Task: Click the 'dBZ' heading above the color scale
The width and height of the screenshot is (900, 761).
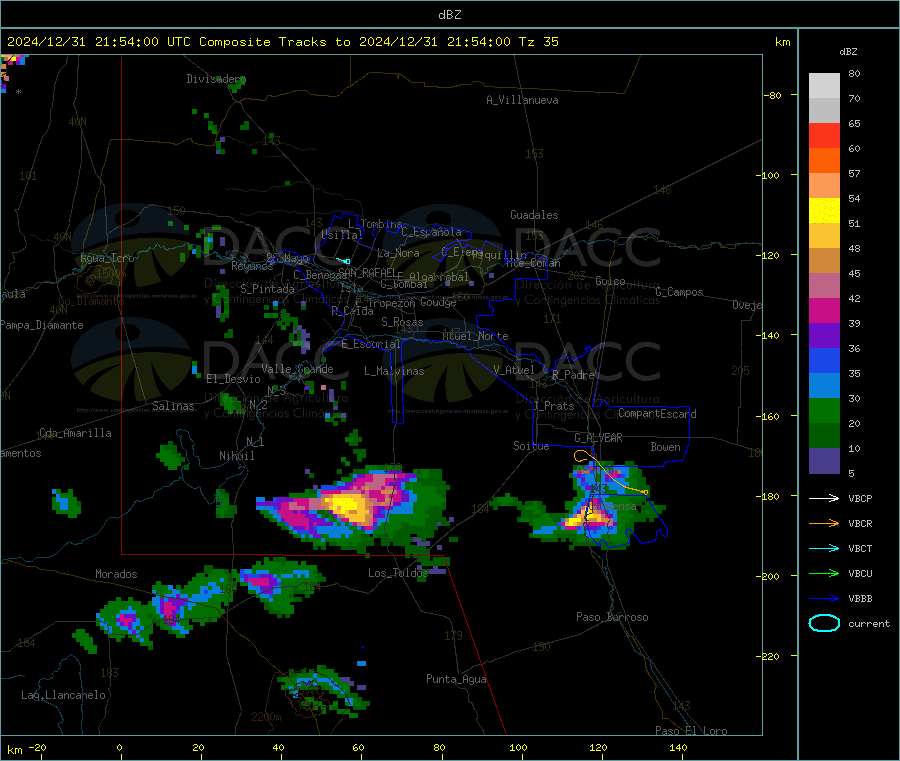Action: (848, 52)
